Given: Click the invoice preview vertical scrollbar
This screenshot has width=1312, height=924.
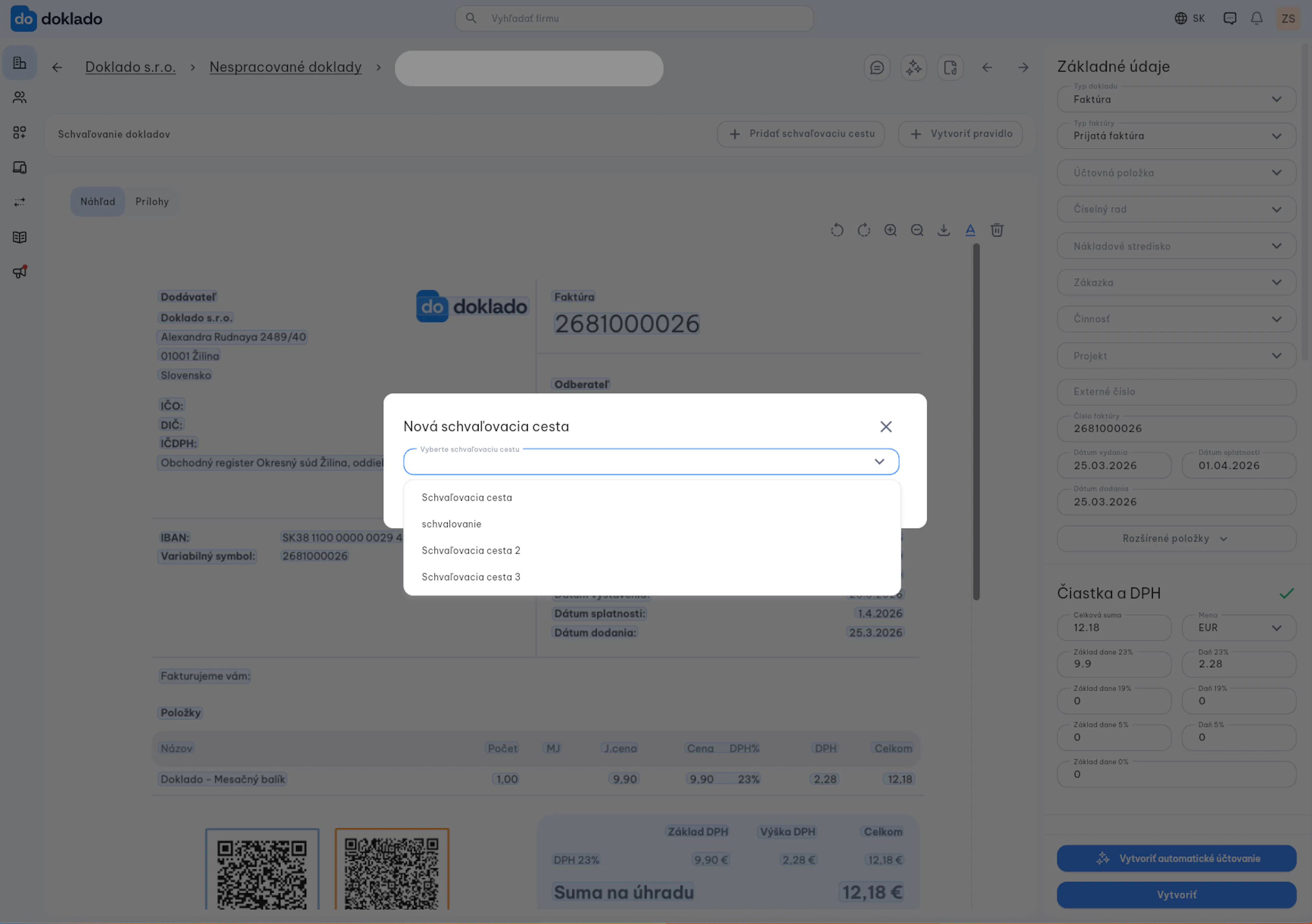Looking at the screenshot, I should 976,422.
